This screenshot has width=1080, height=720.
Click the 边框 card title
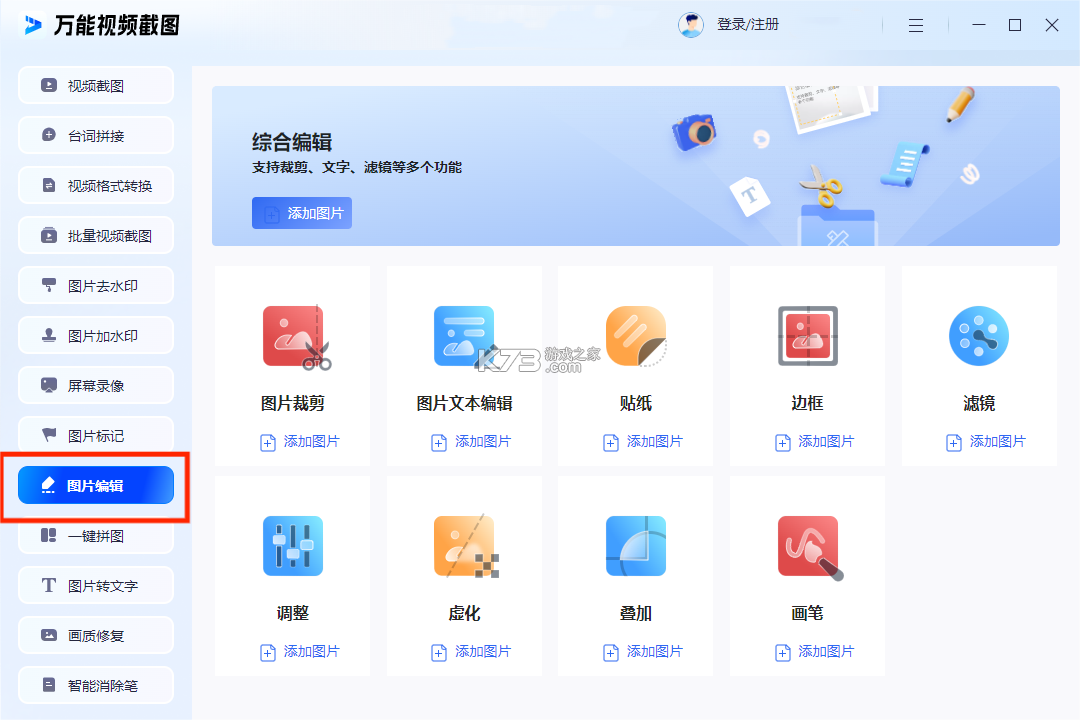[807, 403]
